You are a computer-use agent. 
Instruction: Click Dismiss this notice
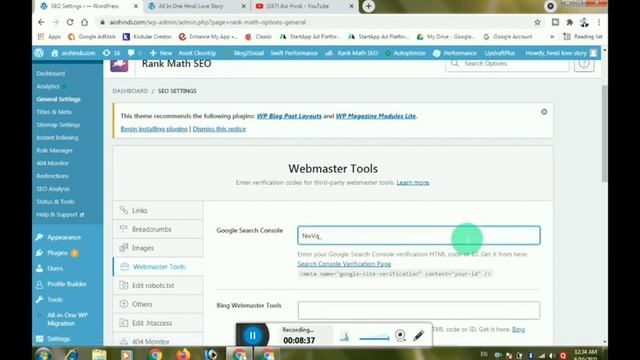219,129
